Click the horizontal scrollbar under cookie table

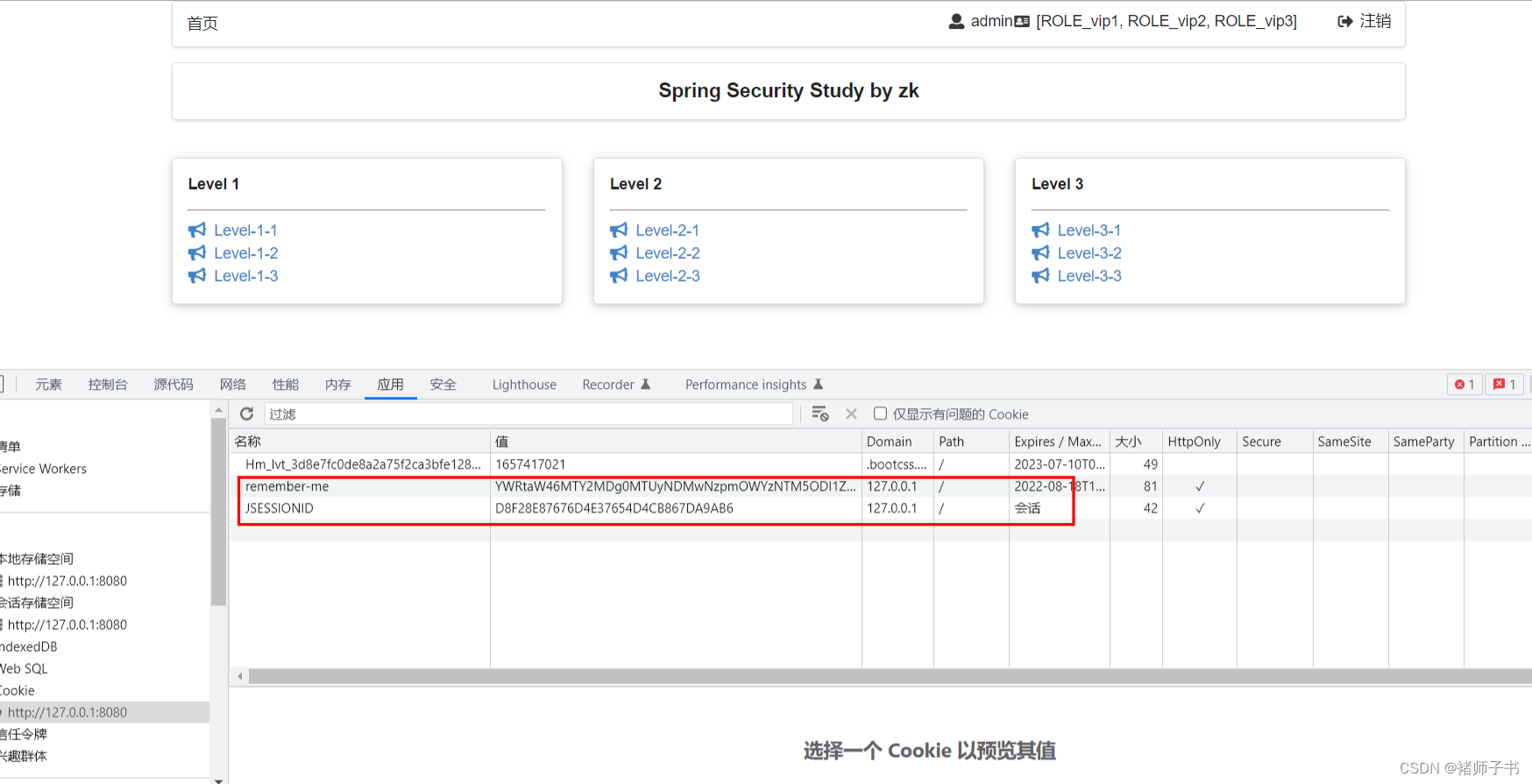point(890,676)
